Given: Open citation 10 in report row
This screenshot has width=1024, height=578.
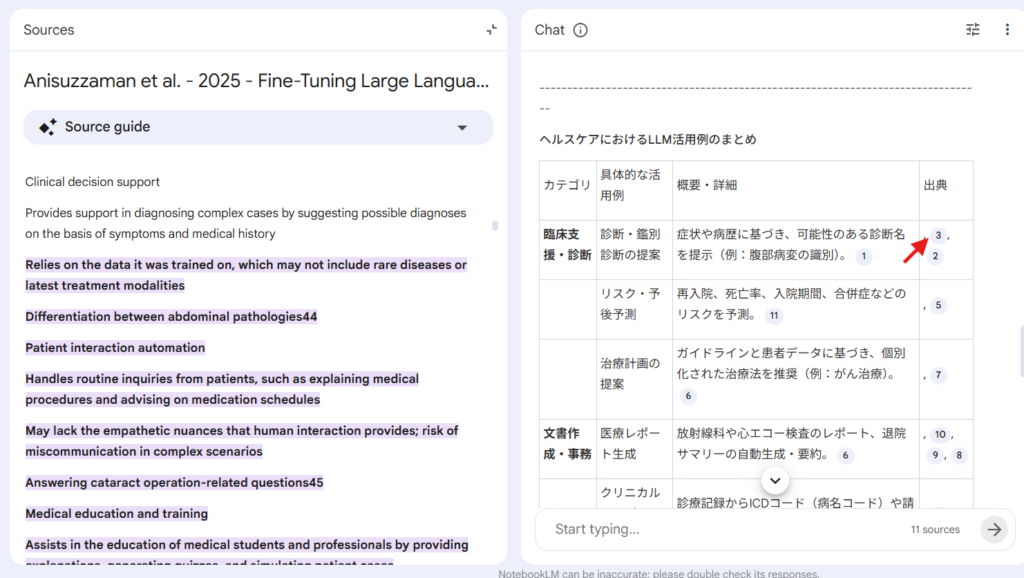Looking at the screenshot, I should click(939, 435).
